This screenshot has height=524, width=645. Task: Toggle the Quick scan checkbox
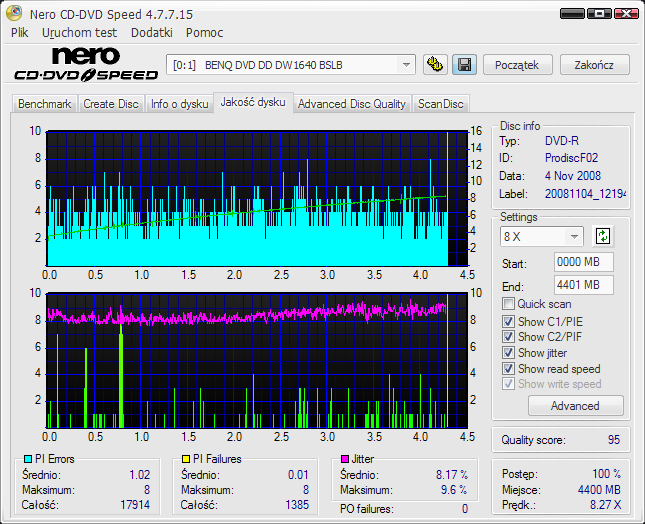pos(508,304)
